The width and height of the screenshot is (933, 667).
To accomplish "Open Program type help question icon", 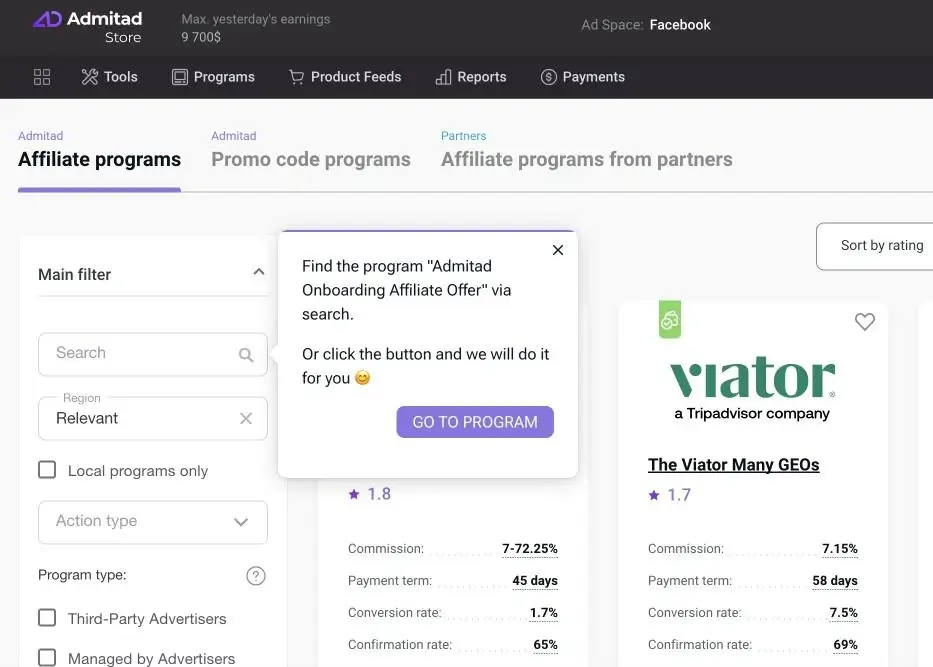I will [x=256, y=575].
